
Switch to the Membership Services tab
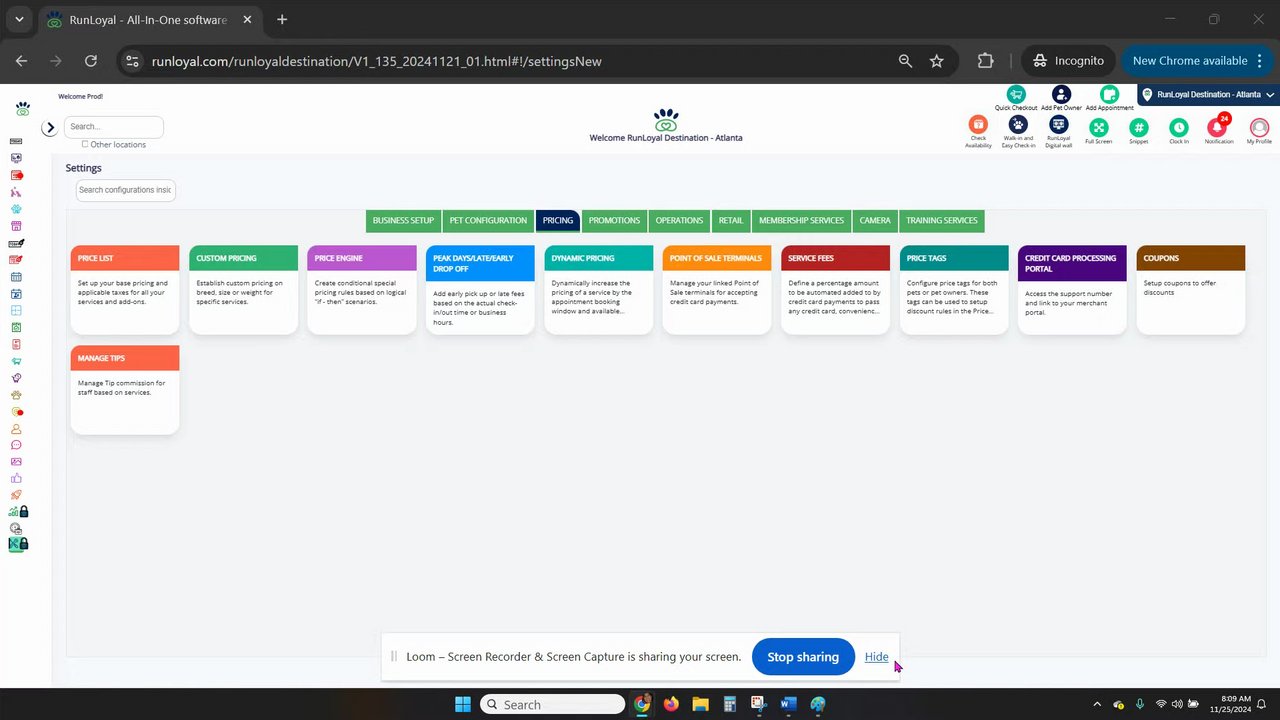click(801, 220)
